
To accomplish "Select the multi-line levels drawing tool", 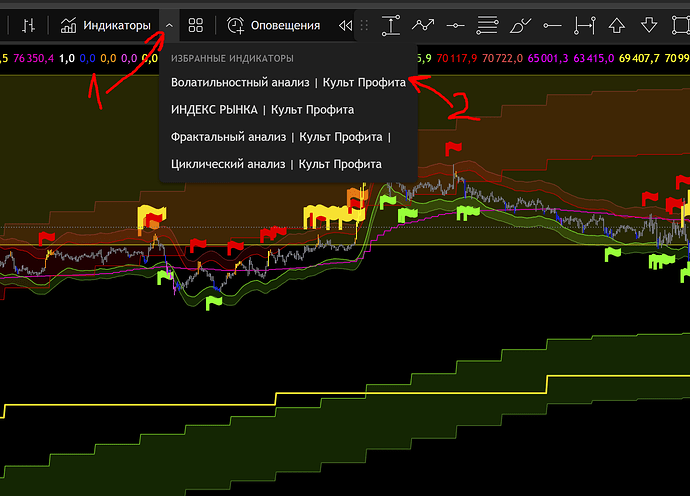I will [487, 25].
